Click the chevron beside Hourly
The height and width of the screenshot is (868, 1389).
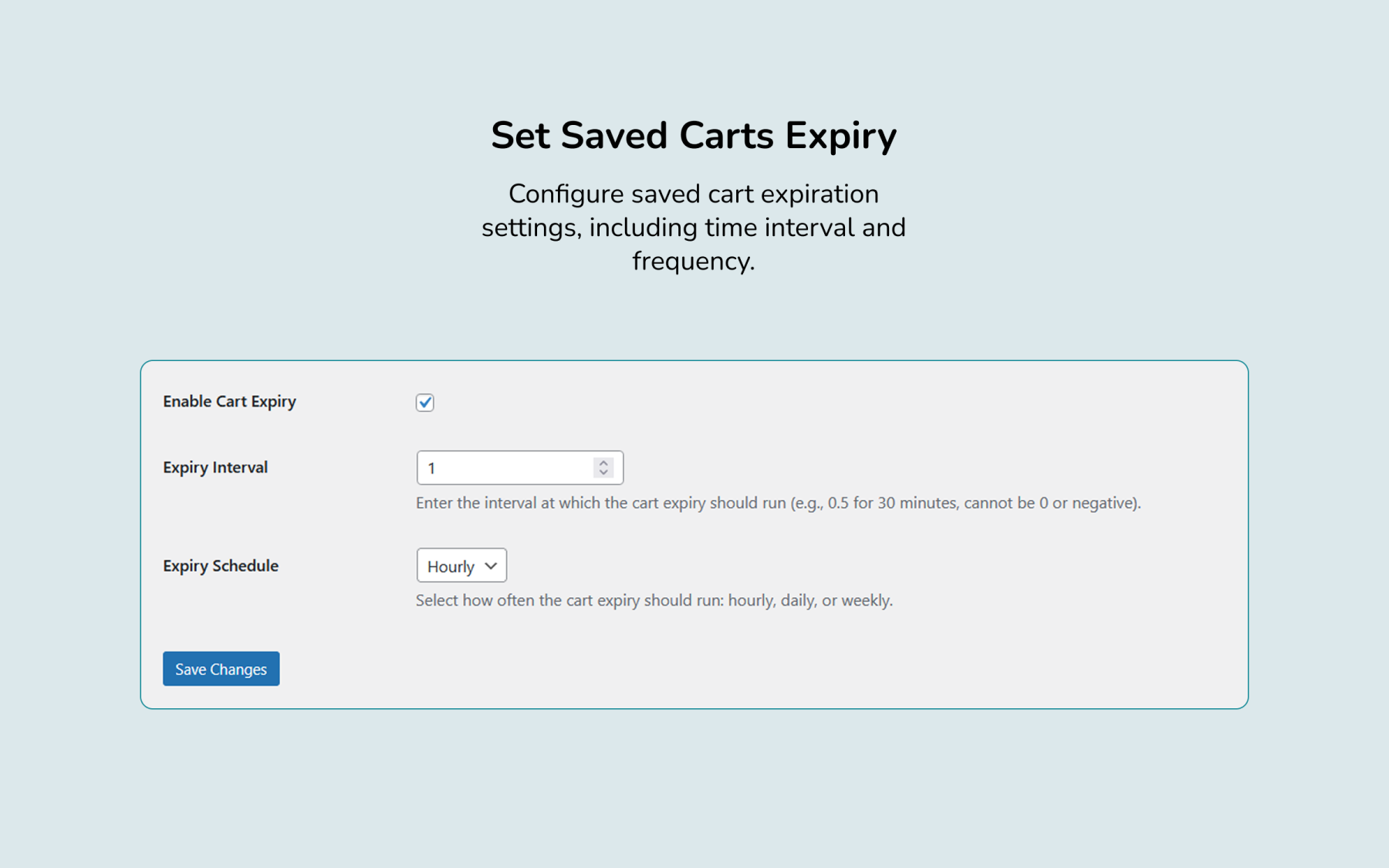491,566
